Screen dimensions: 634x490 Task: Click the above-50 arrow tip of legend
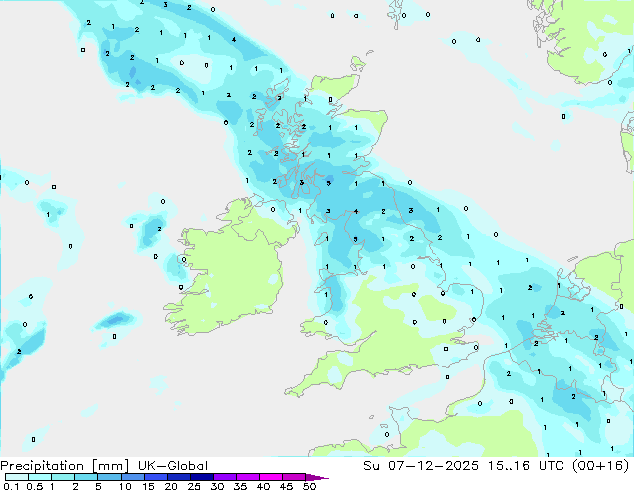[317, 477]
